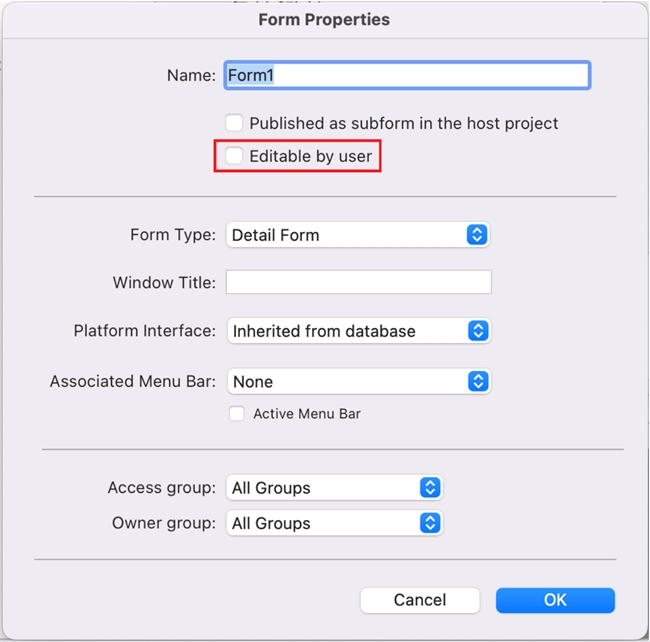The height and width of the screenshot is (642, 650).
Task: Enable Published as subform in host project
Action: point(234,123)
